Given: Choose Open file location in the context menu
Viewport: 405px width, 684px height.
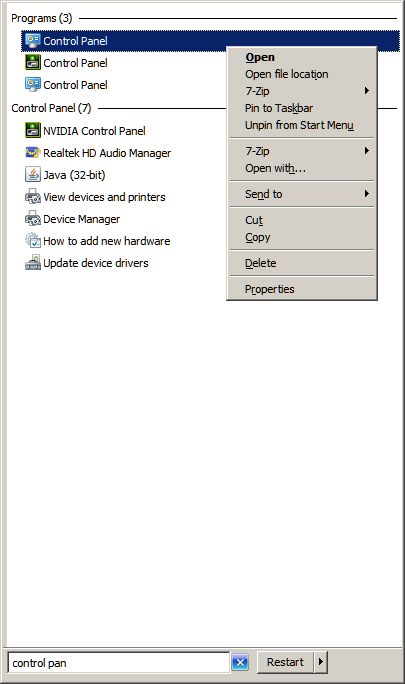Looking at the screenshot, I should pyautogui.click(x=286, y=74).
